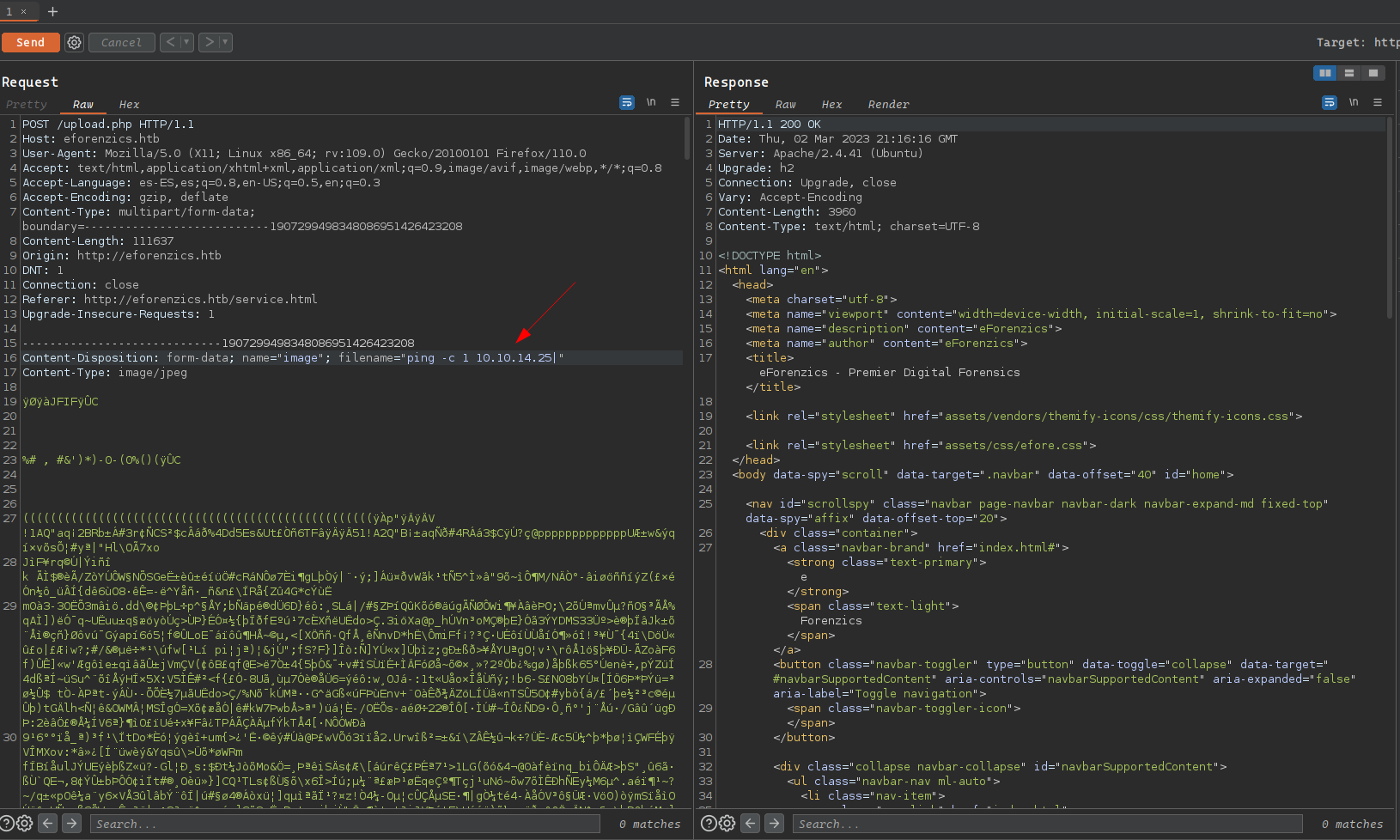Click the filename value "ping -c 1 10.10.14.25"
1400x840 pixels.
(x=481, y=357)
